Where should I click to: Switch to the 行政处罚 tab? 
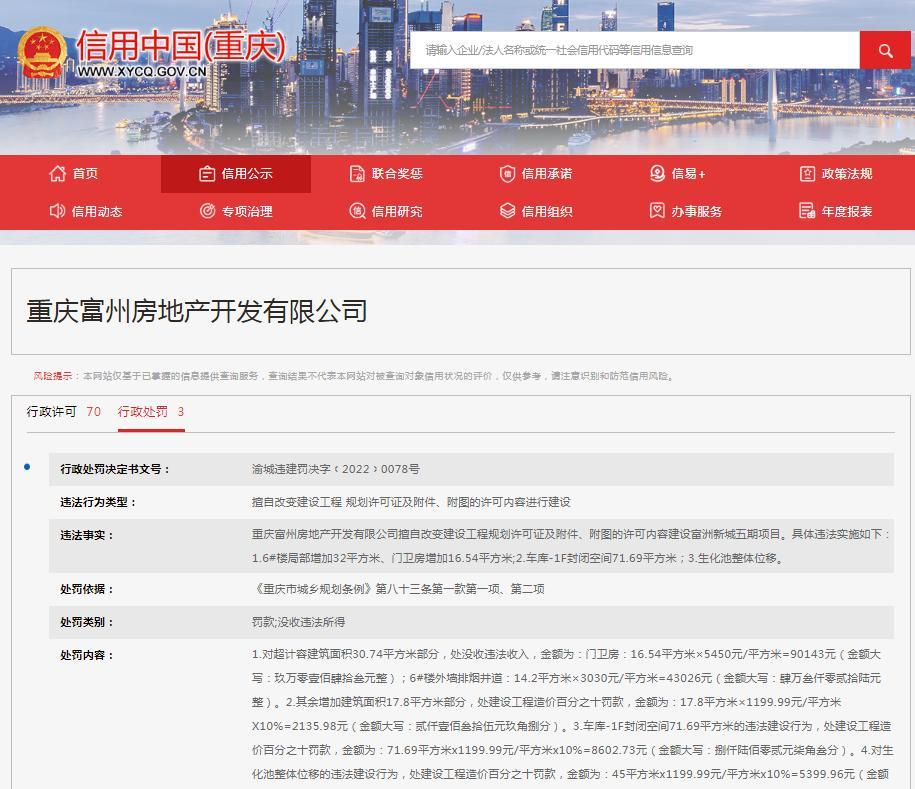coord(143,411)
